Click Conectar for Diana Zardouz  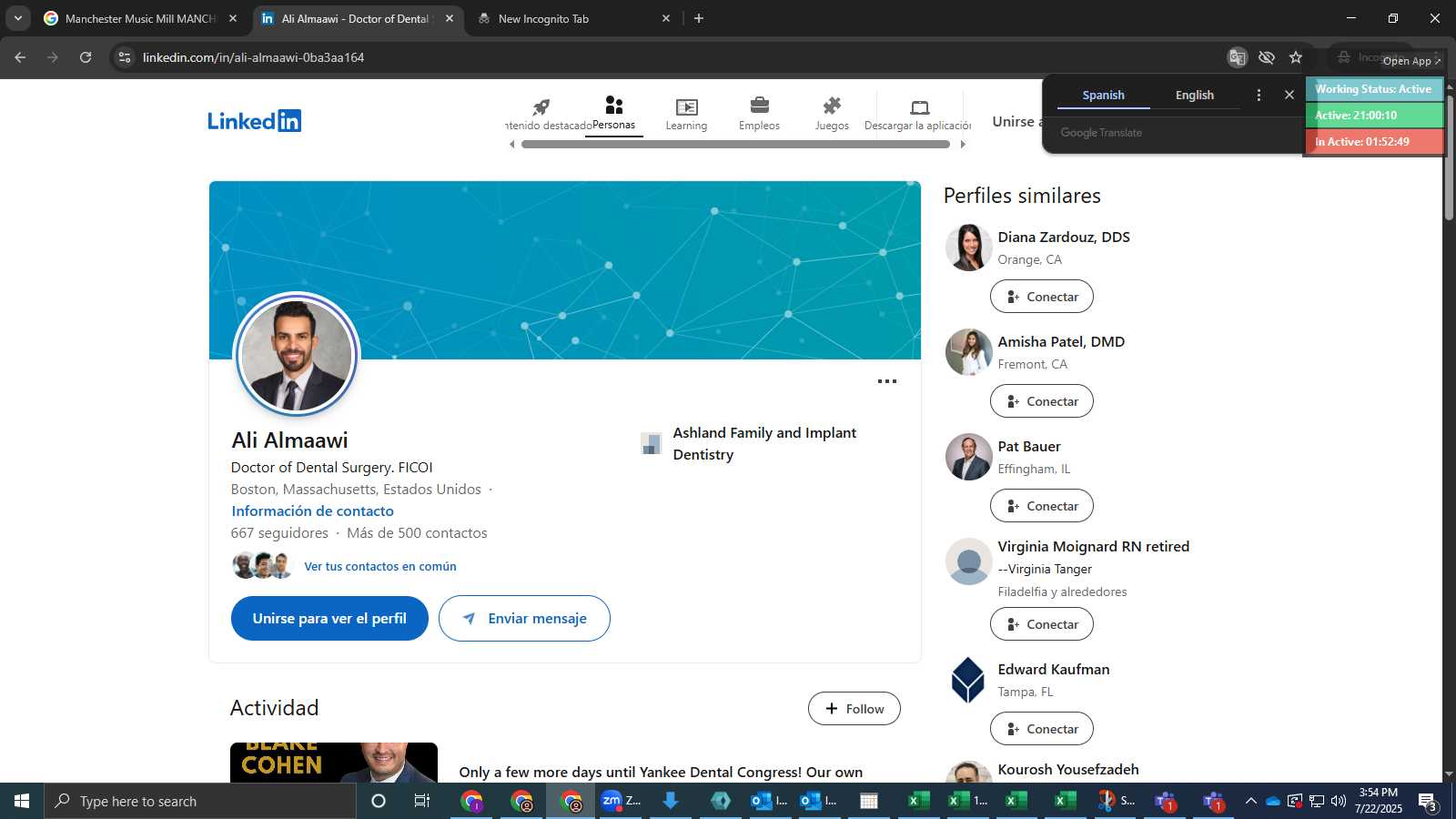1042,297
